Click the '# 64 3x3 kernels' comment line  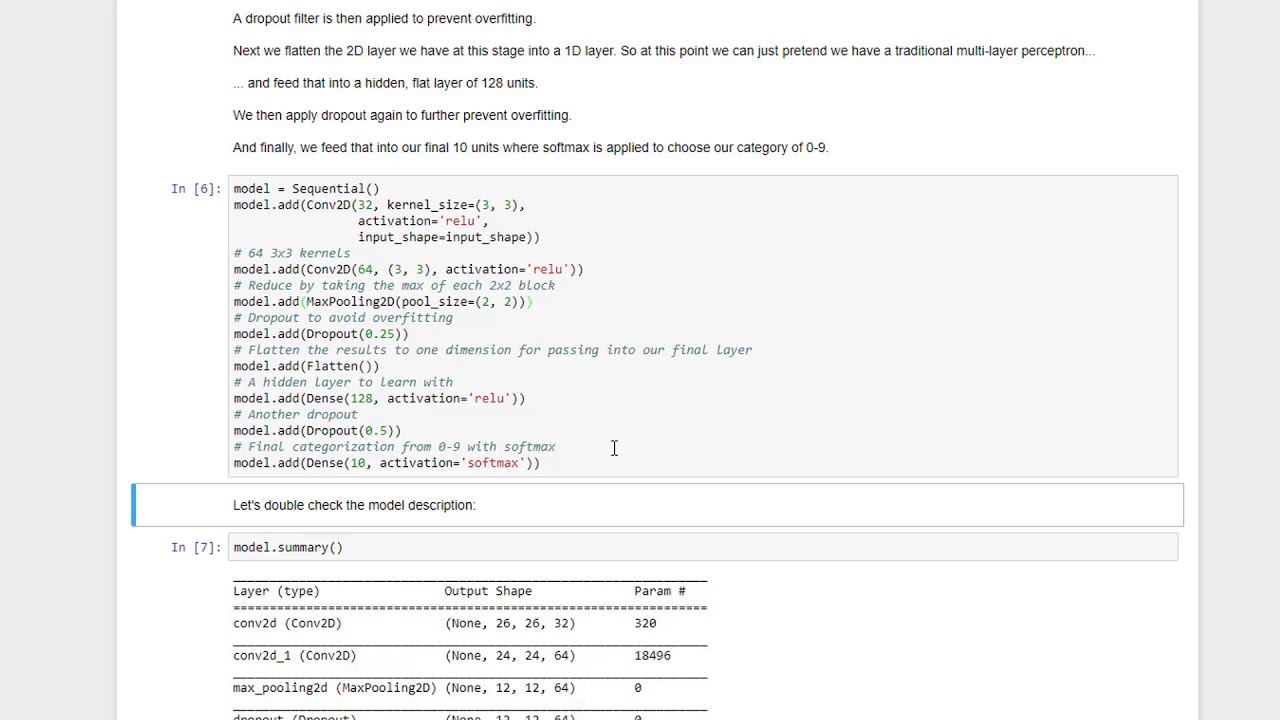[292, 254]
